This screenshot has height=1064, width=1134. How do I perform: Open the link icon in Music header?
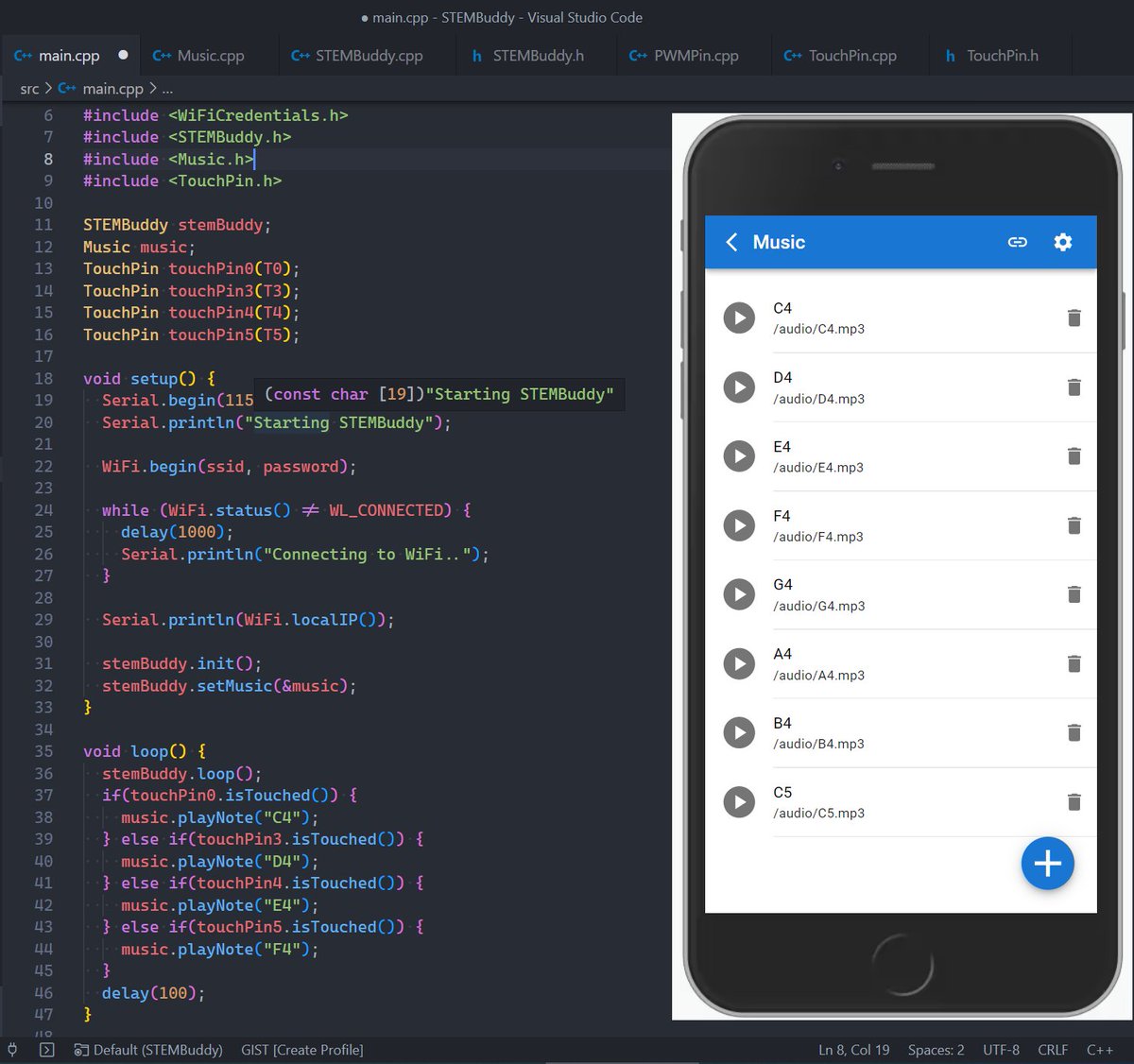click(1017, 243)
